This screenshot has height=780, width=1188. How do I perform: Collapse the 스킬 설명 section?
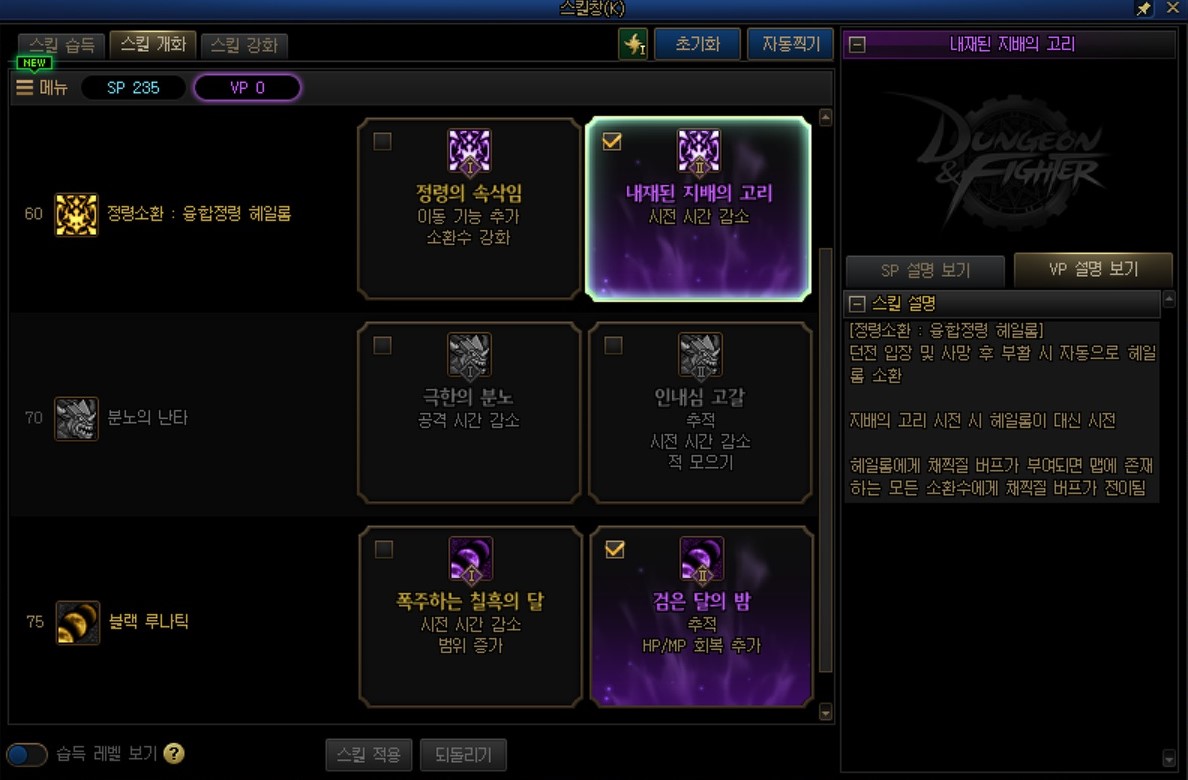[x=857, y=304]
